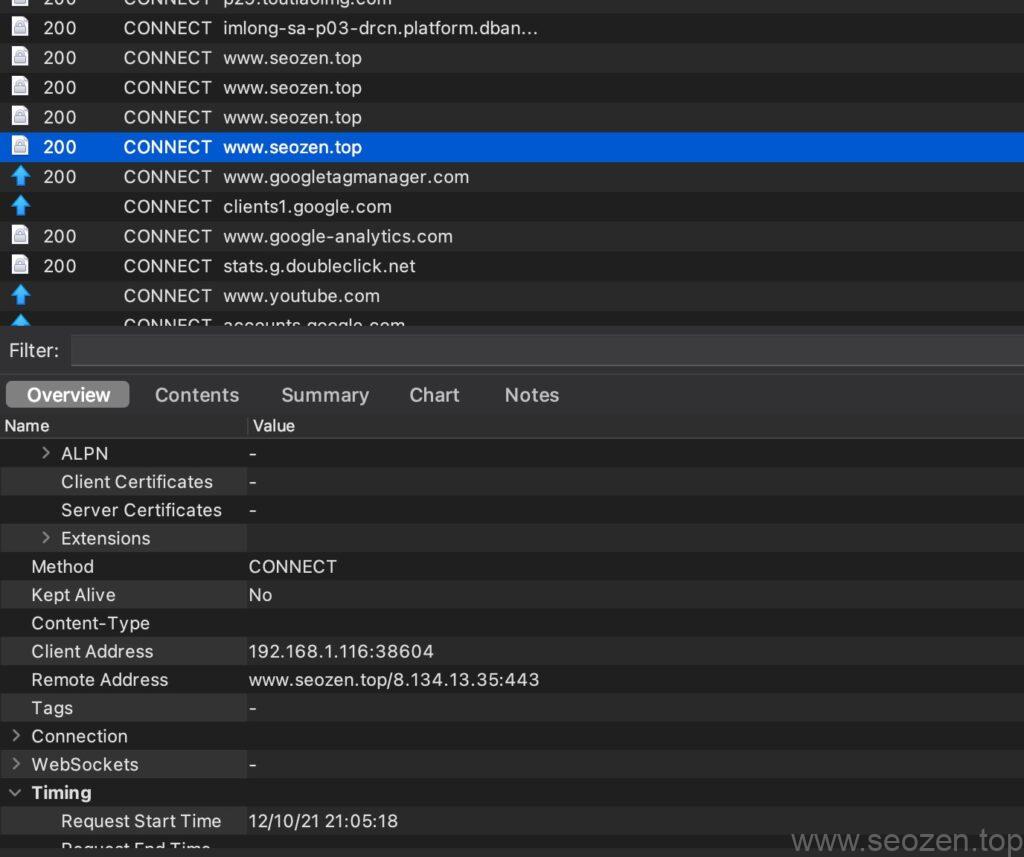Screen dimensions: 1024x857
Task: Open the Summary tab
Action: pos(325,395)
